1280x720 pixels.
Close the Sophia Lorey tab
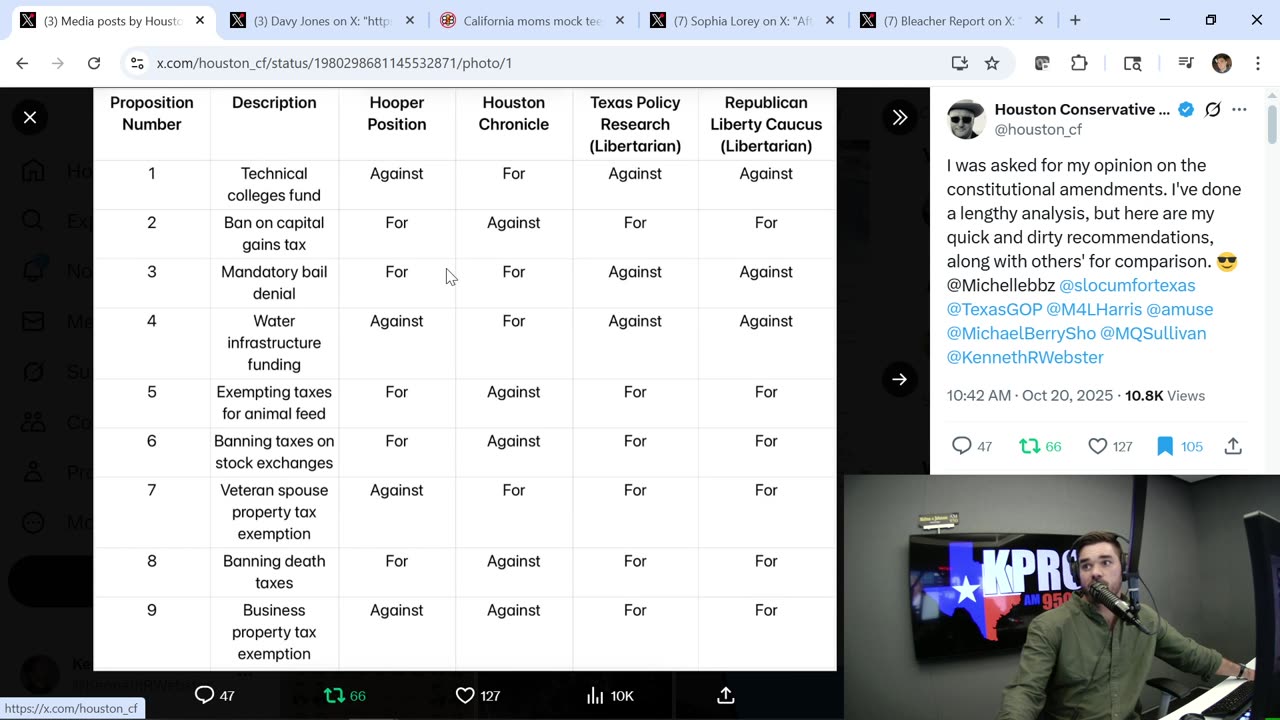pos(829,20)
